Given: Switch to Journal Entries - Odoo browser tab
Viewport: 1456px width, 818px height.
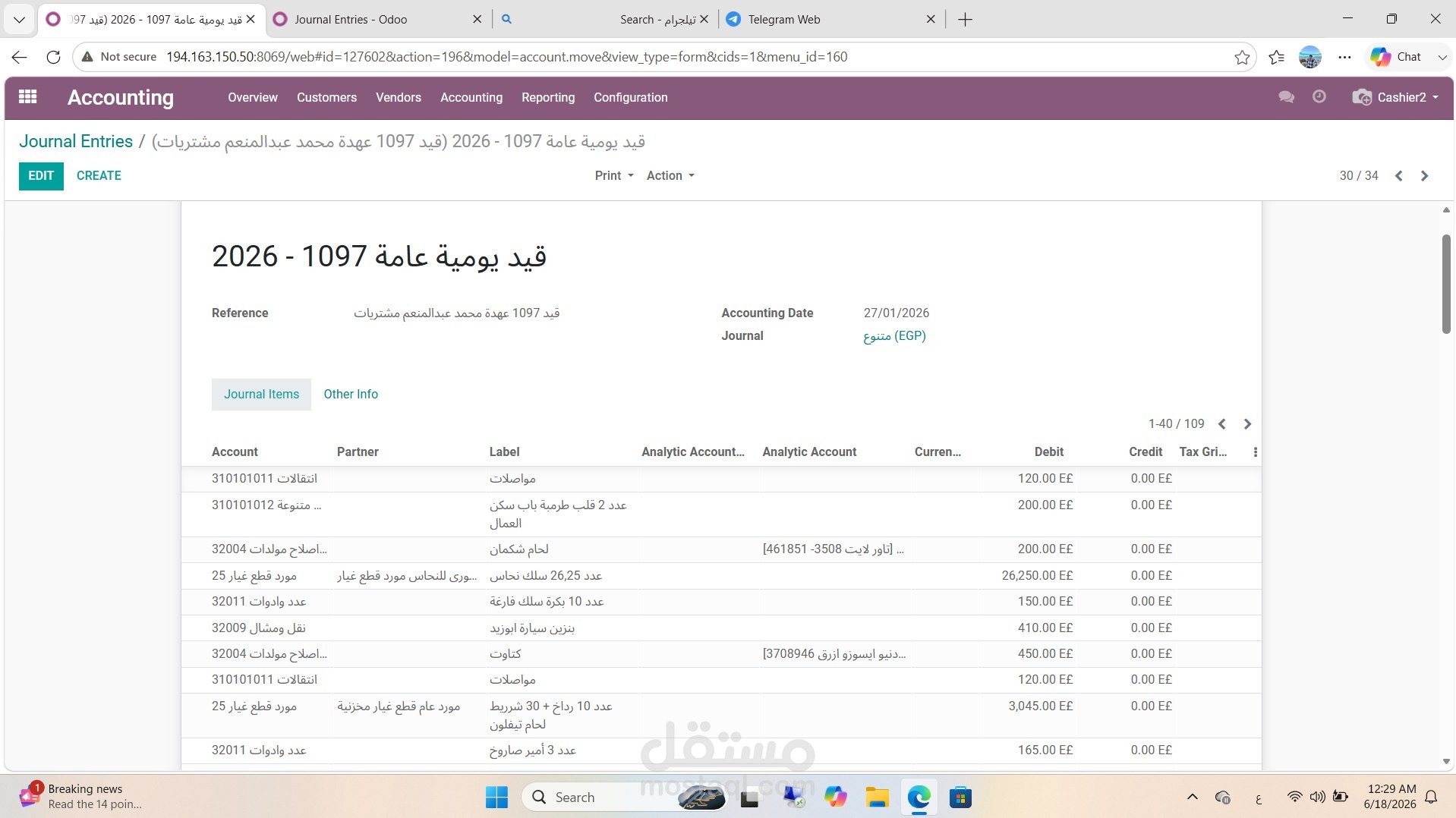Looking at the screenshot, I should (x=377, y=20).
